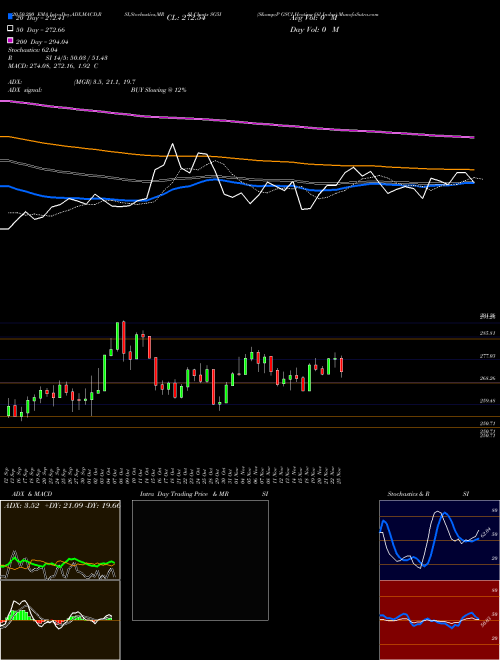Click the 'CL: 272.54' closing price label
The image size is (500, 660).
[186, 18]
